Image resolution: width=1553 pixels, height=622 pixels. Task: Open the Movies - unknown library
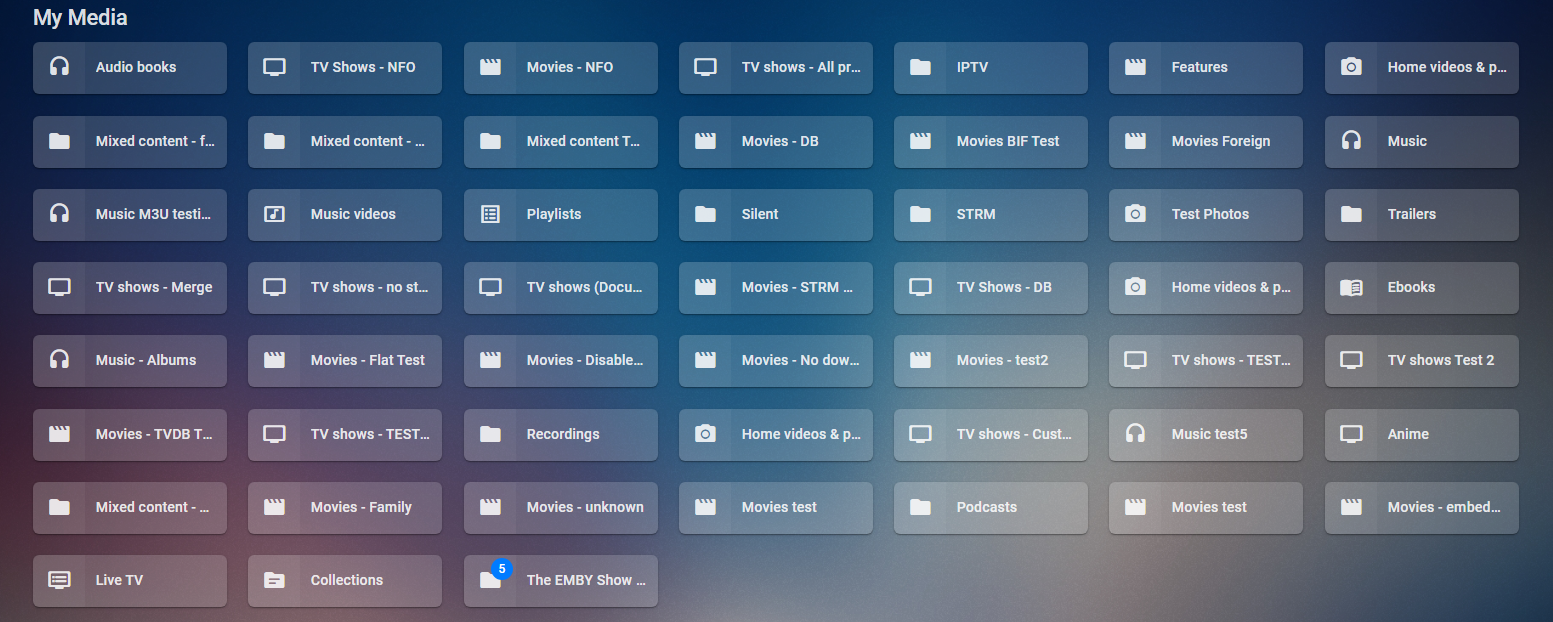(561, 507)
